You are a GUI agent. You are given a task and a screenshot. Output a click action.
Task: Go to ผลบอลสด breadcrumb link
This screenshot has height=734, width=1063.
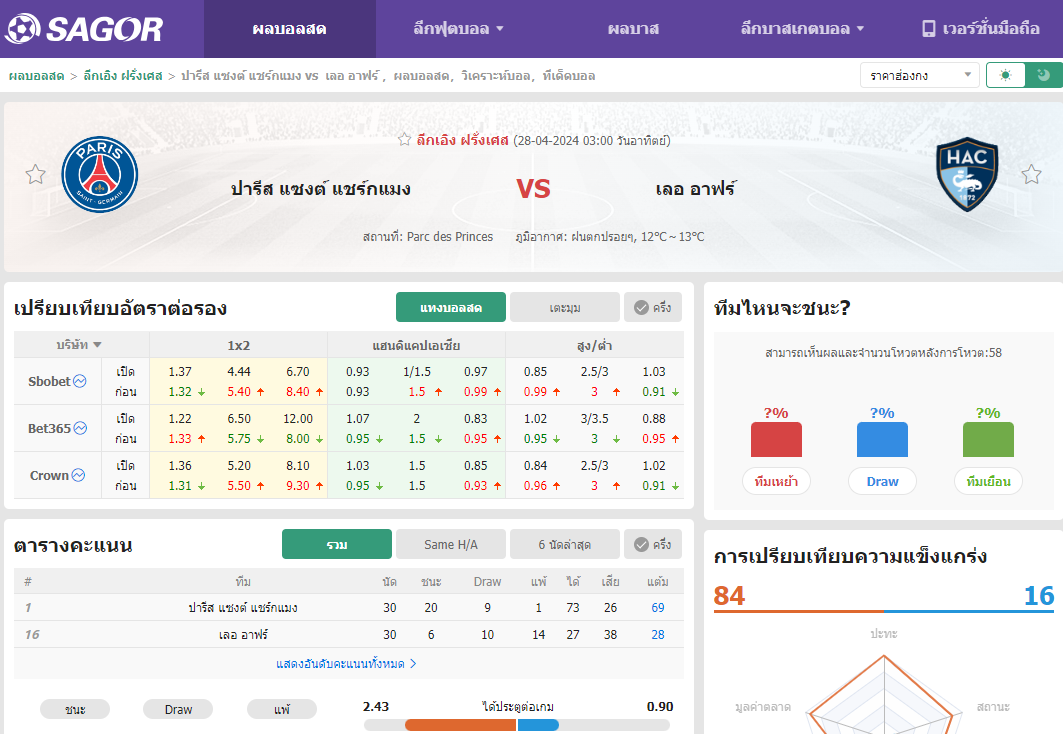(x=37, y=76)
